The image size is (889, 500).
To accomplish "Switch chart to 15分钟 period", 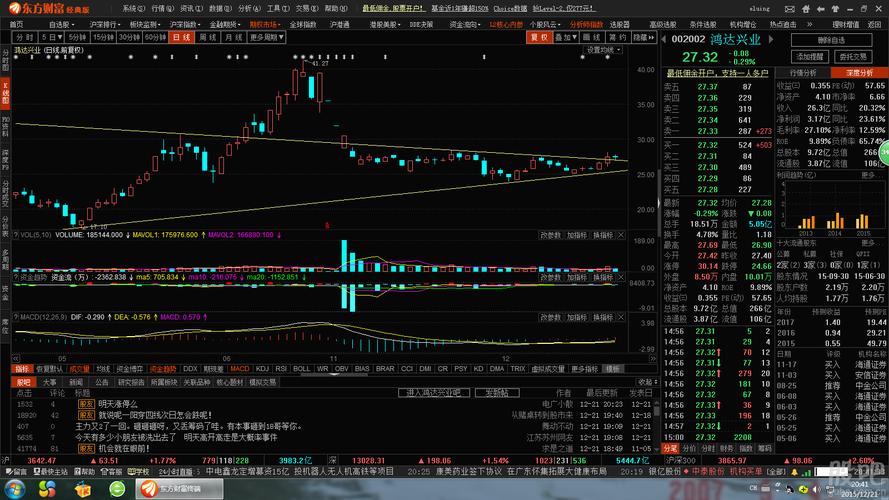I will [x=103, y=37].
